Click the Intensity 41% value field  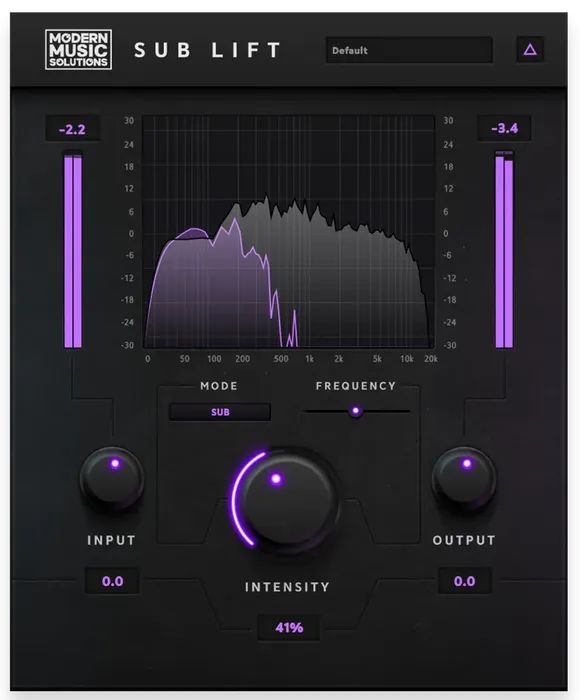(x=289, y=628)
